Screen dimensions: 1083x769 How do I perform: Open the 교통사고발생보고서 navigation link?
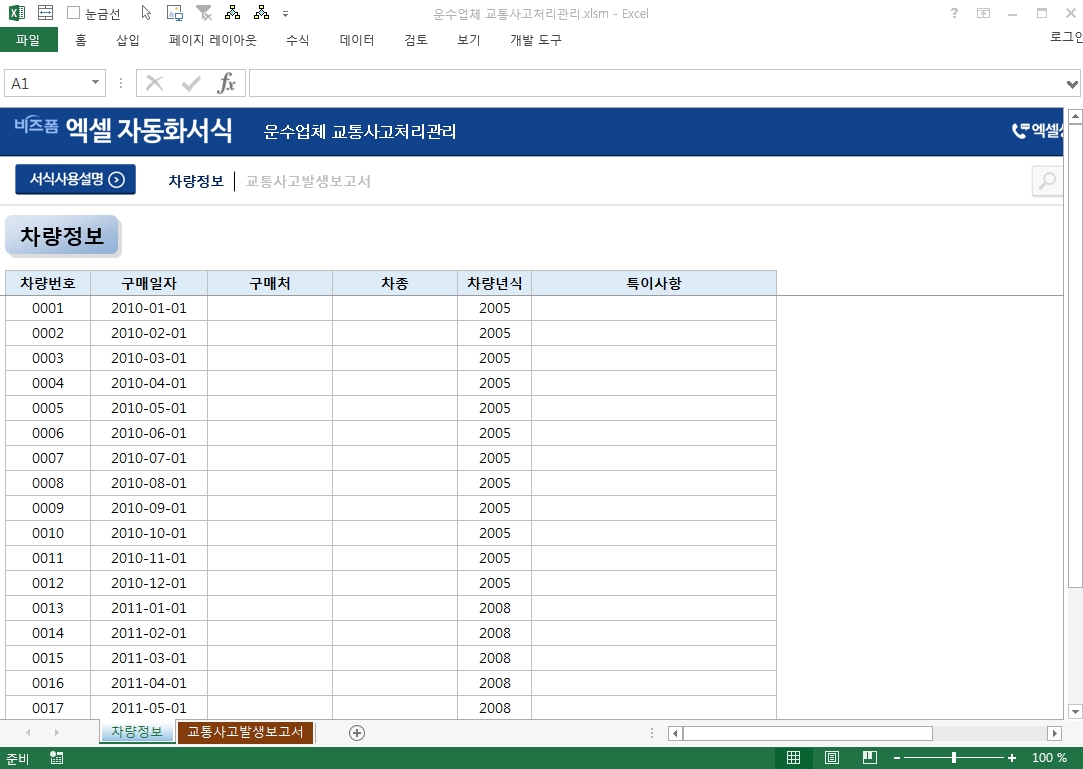(308, 181)
